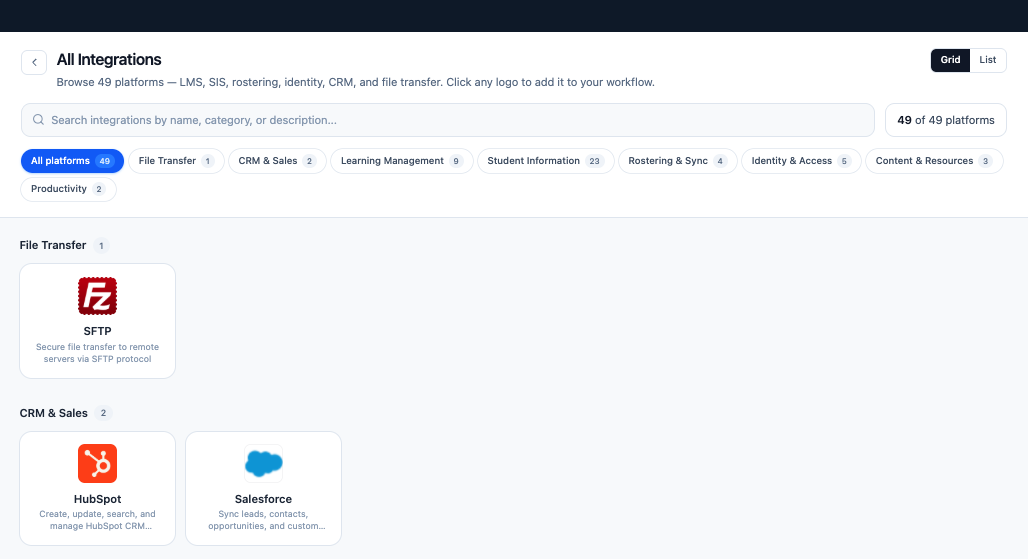Select the All platforms filter

tap(72, 161)
